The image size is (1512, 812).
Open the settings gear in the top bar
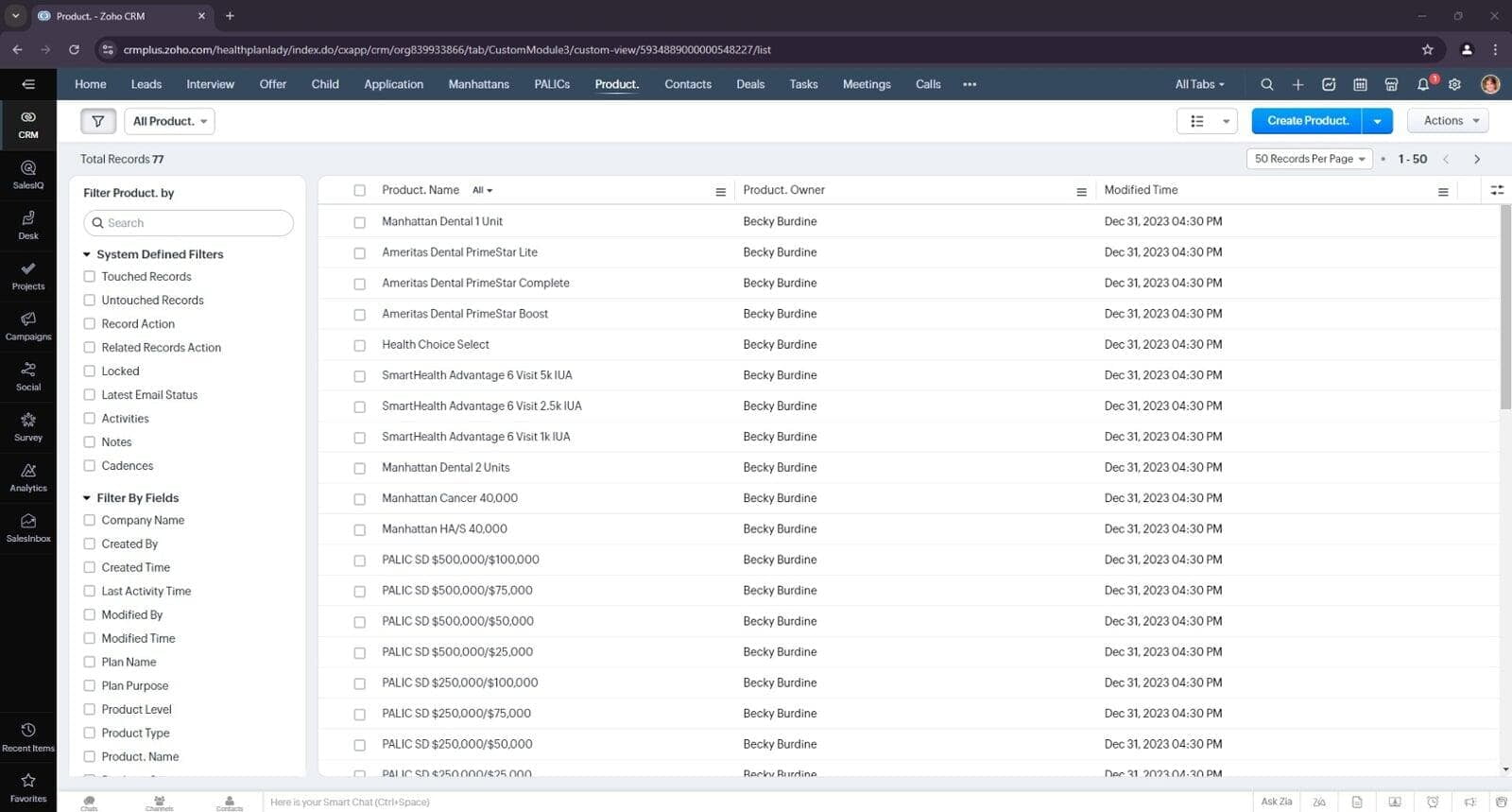(1454, 84)
